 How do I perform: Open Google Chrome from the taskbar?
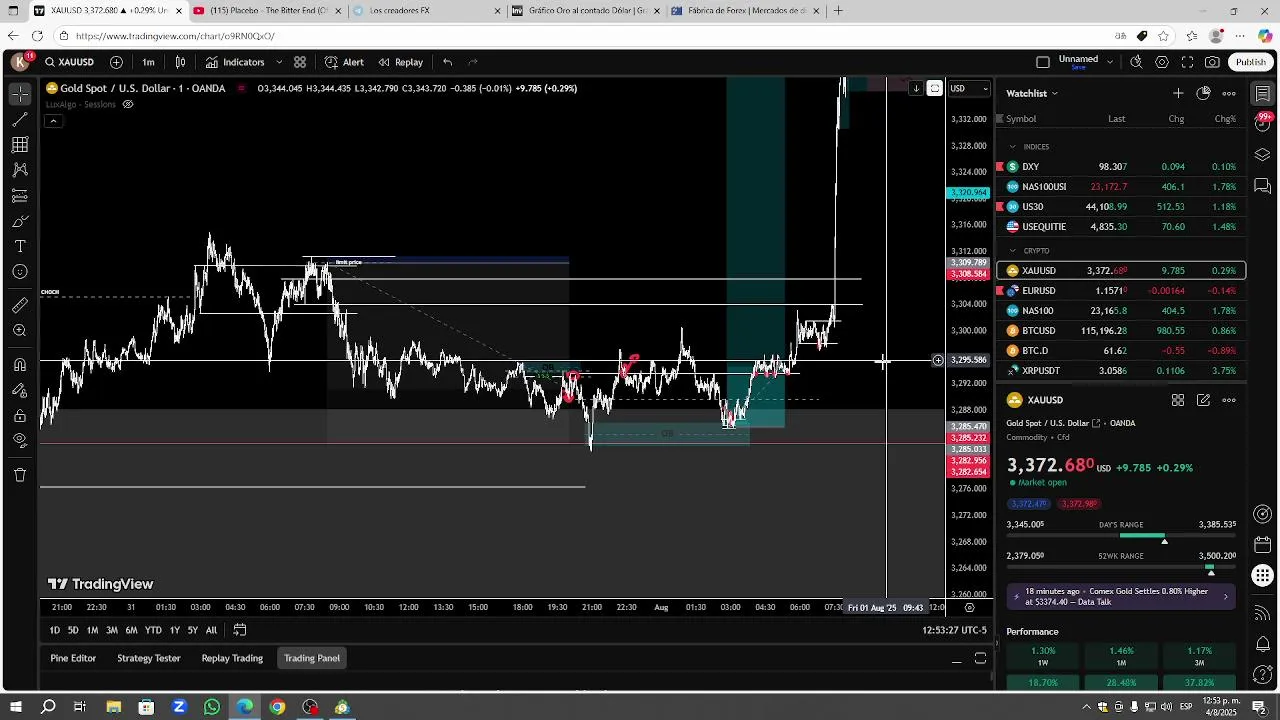click(x=277, y=707)
